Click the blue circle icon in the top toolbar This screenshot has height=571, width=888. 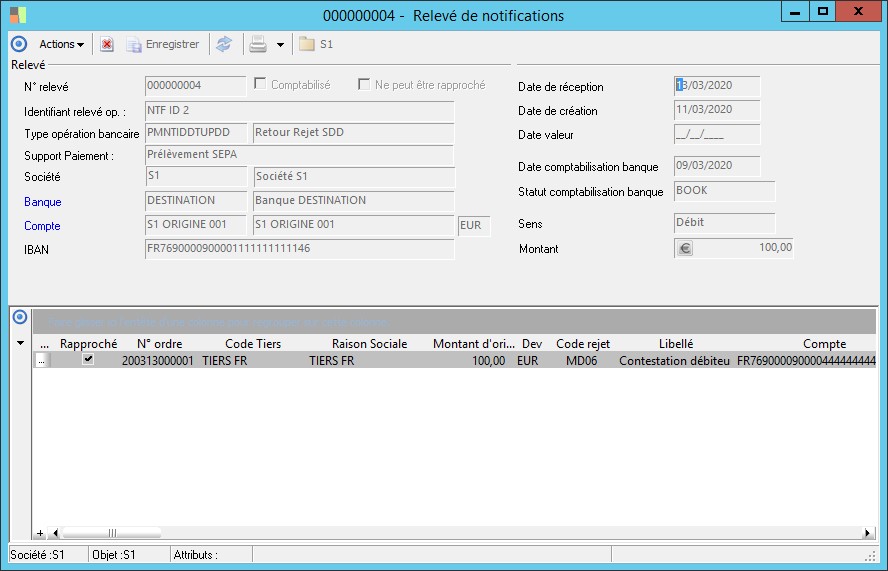(x=18, y=44)
